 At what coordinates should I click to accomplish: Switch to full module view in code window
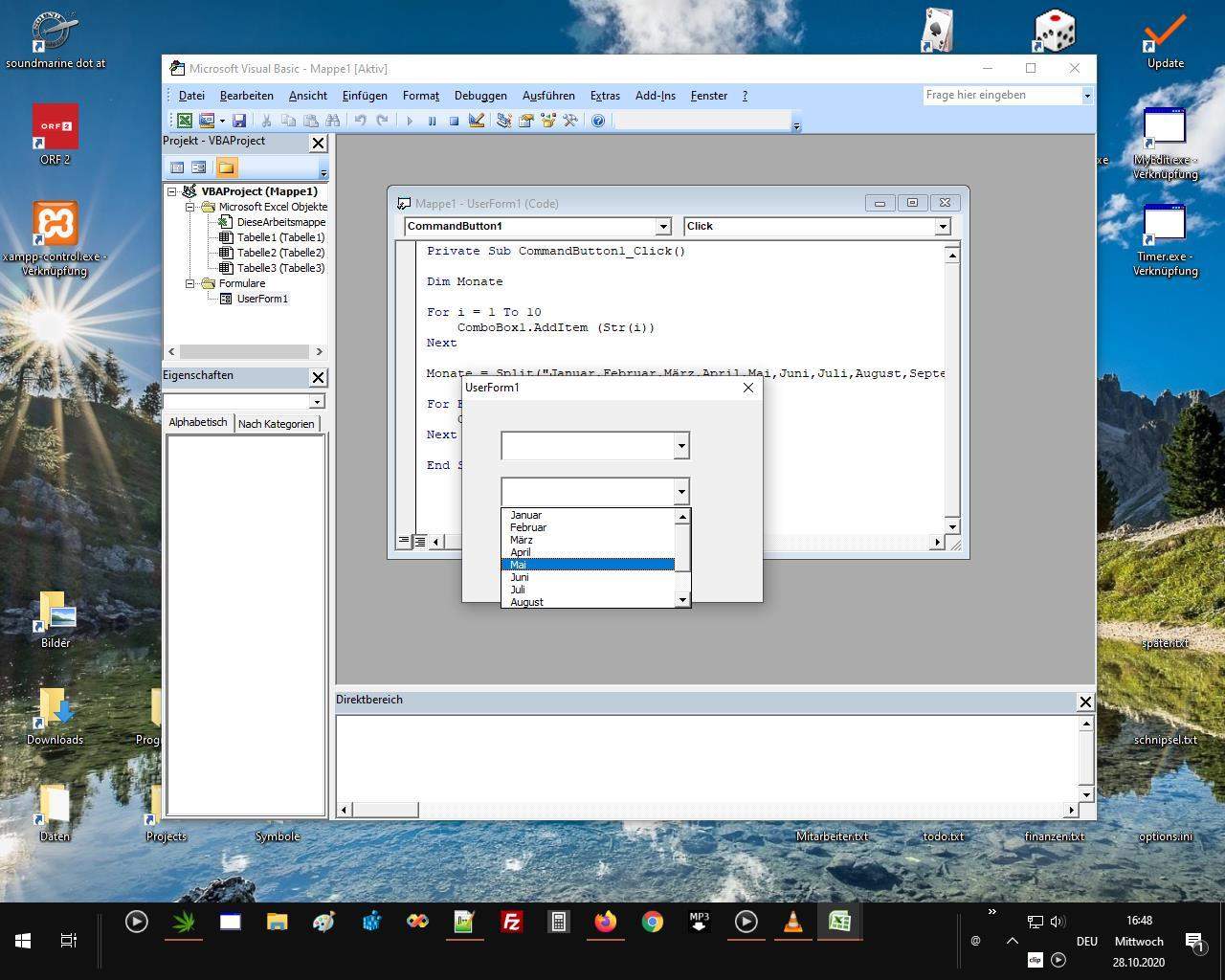tap(419, 542)
